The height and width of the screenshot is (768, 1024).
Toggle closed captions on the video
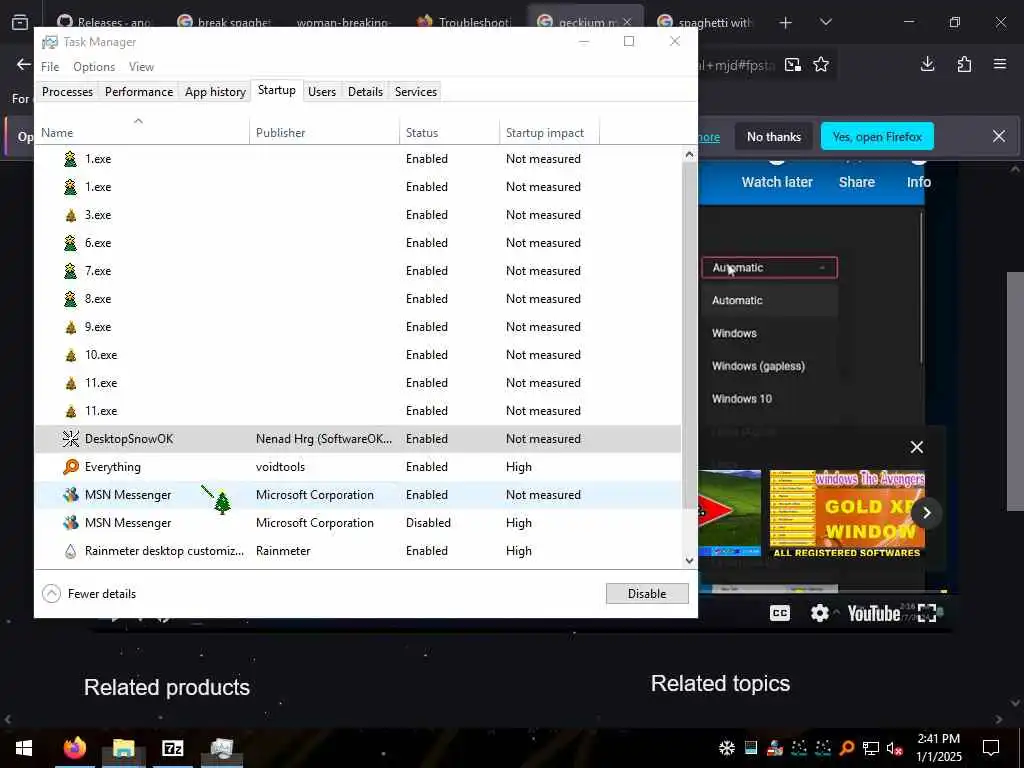780,613
